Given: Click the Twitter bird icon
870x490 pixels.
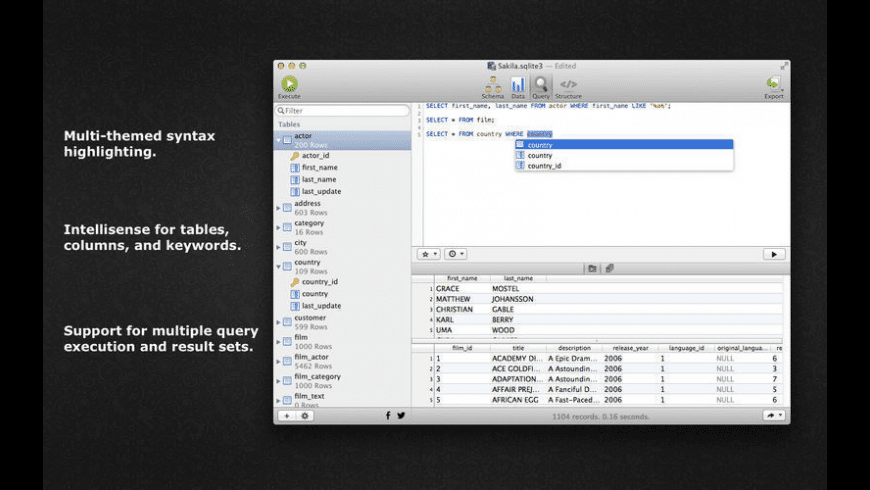Looking at the screenshot, I should [401, 415].
